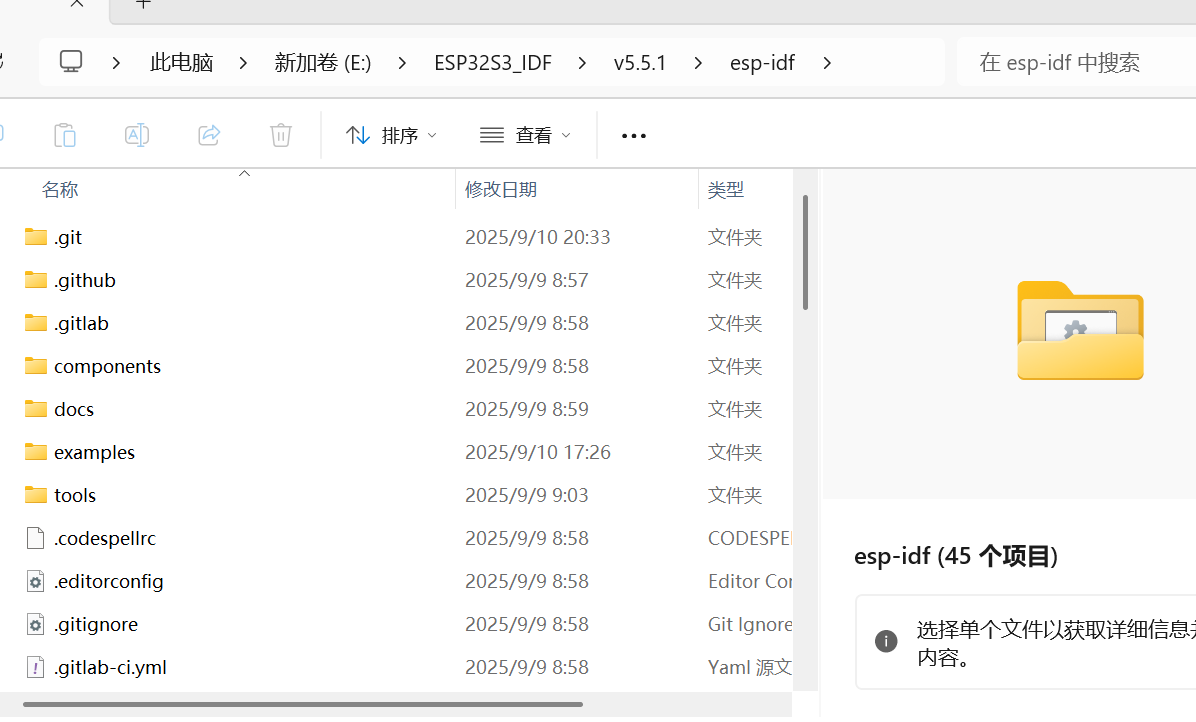Select the .editorconfig file icon
The width and height of the screenshot is (1196, 722).
coord(35,581)
